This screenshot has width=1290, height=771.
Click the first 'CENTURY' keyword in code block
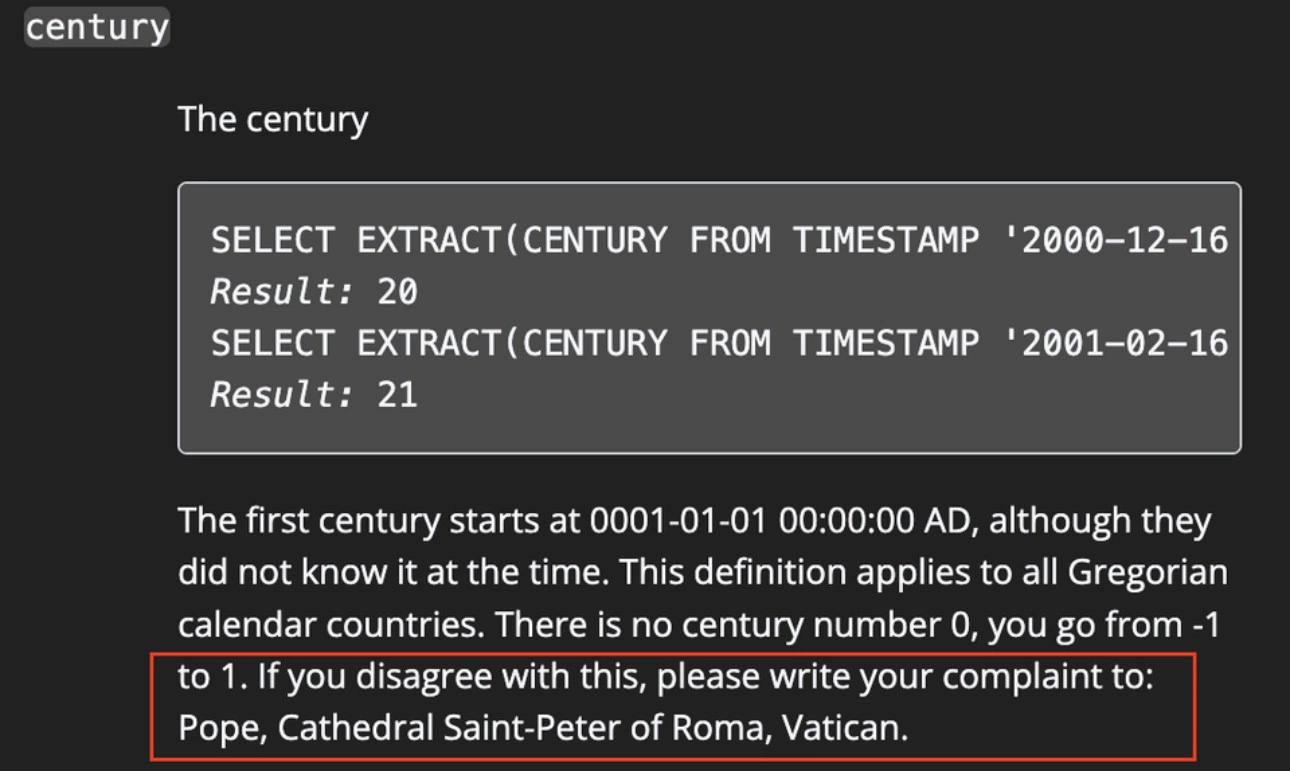click(595, 240)
